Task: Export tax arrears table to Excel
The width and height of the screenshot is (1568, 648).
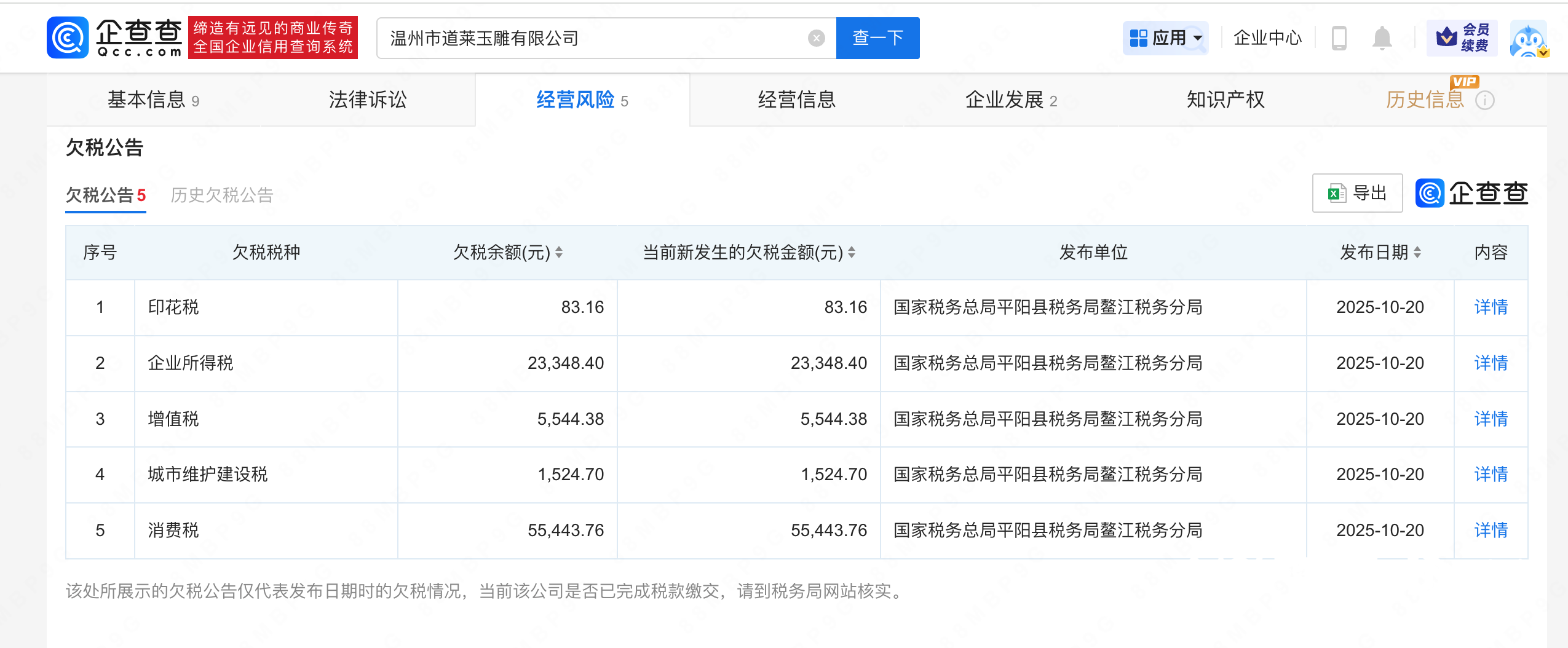Action: [x=1357, y=193]
